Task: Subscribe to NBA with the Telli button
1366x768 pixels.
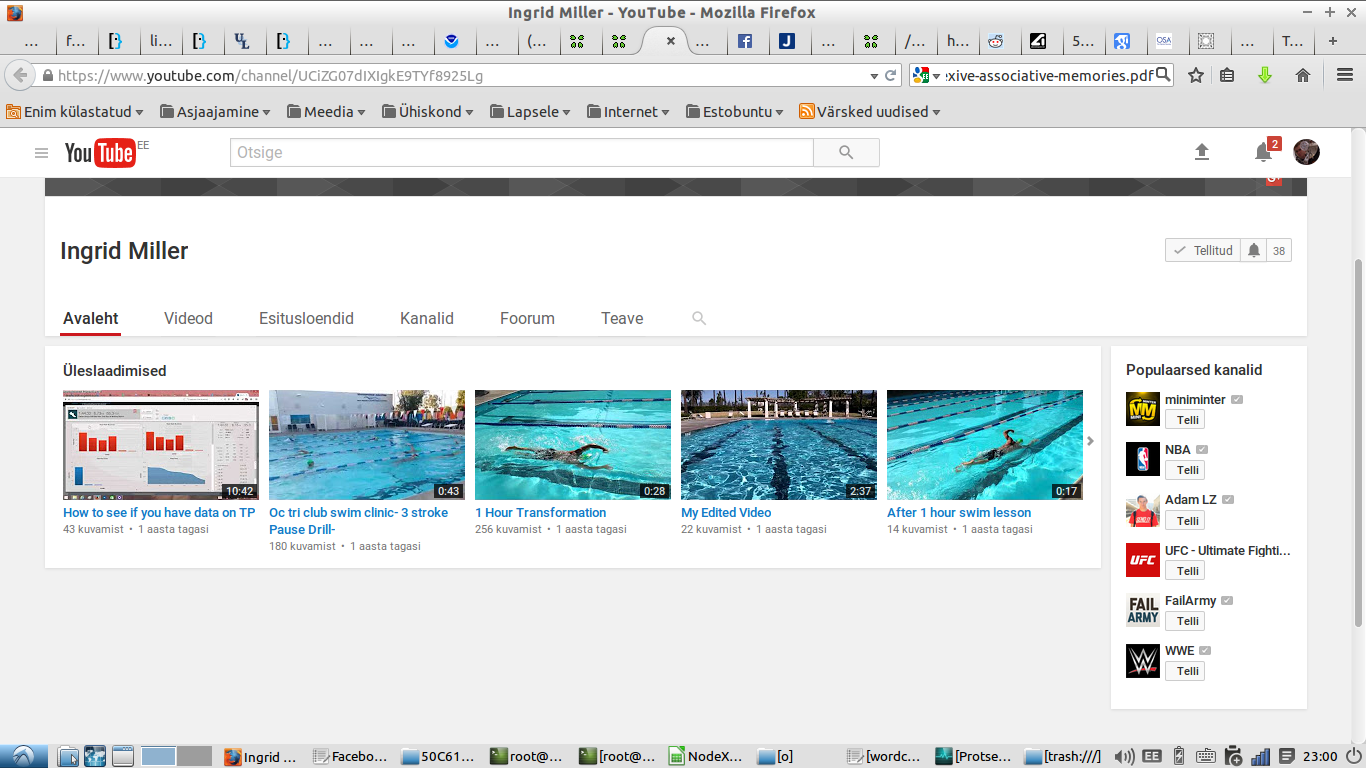Action: pos(1187,470)
